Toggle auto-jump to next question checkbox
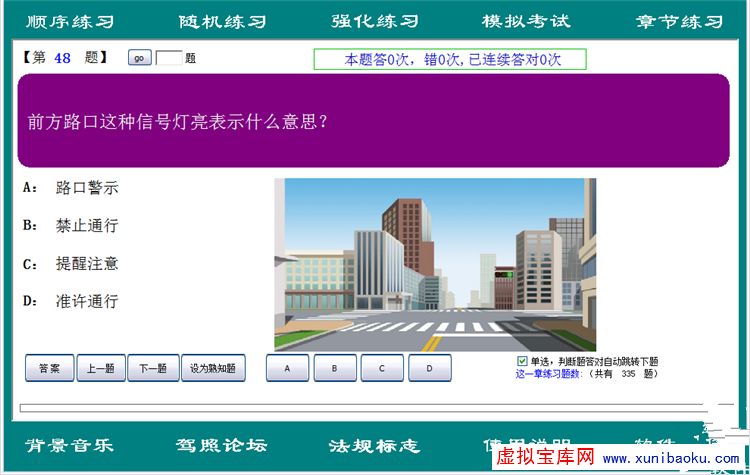The height and width of the screenshot is (475, 750). pyautogui.click(x=522, y=361)
